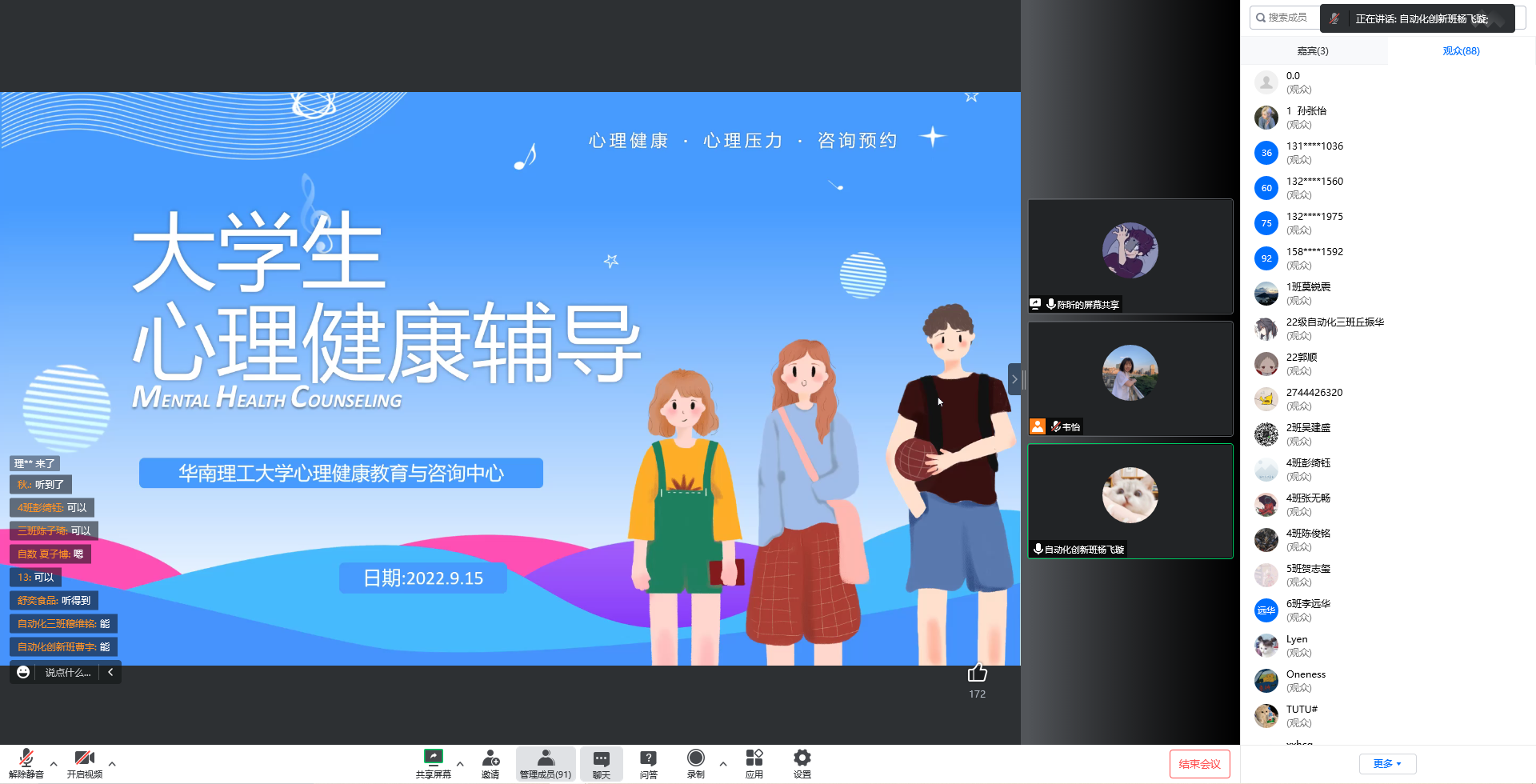Click avatar of attendee Oneness

pos(1266,681)
